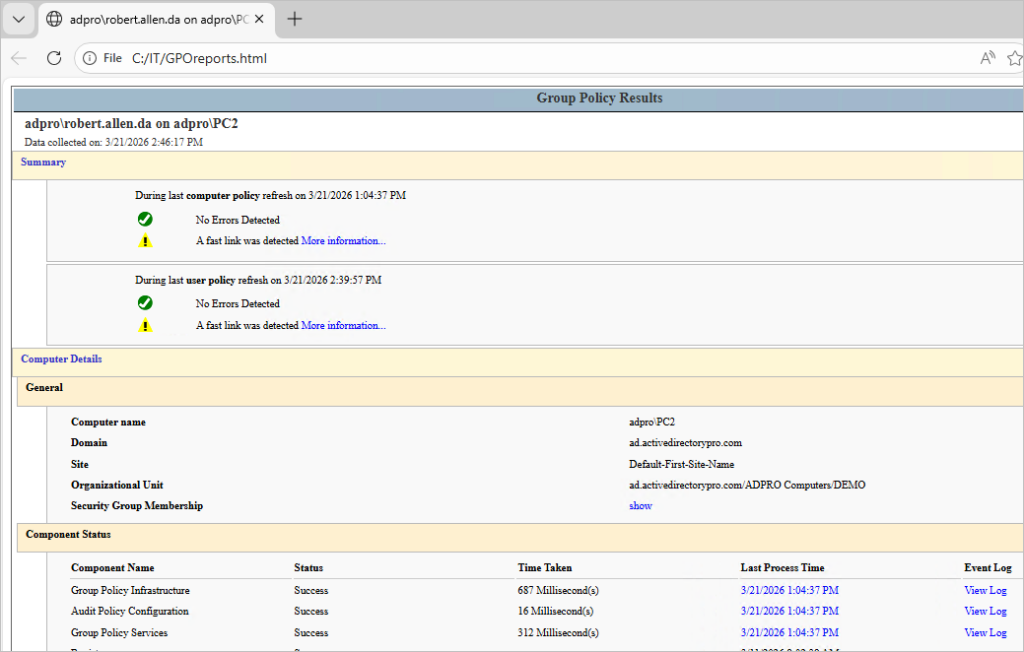Click yellow warning icon for computer policy

pyautogui.click(x=145, y=241)
